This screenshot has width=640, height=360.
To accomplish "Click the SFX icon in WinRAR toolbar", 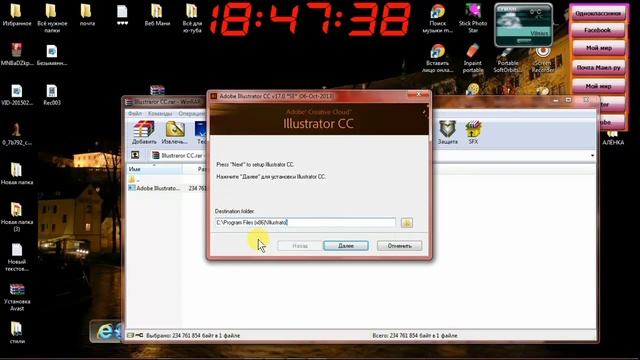I will tap(473, 133).
